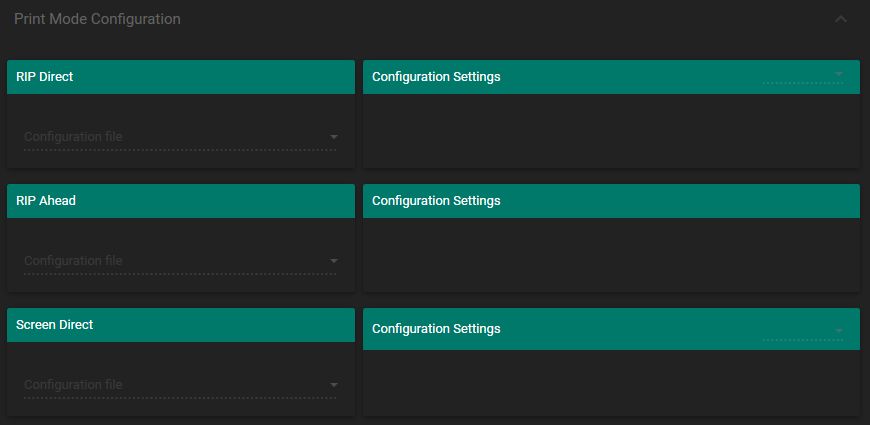This screenshot has height=425, width=870.
Task: Collapse the Print Mode Configuration section chevron
Action: 840,19
